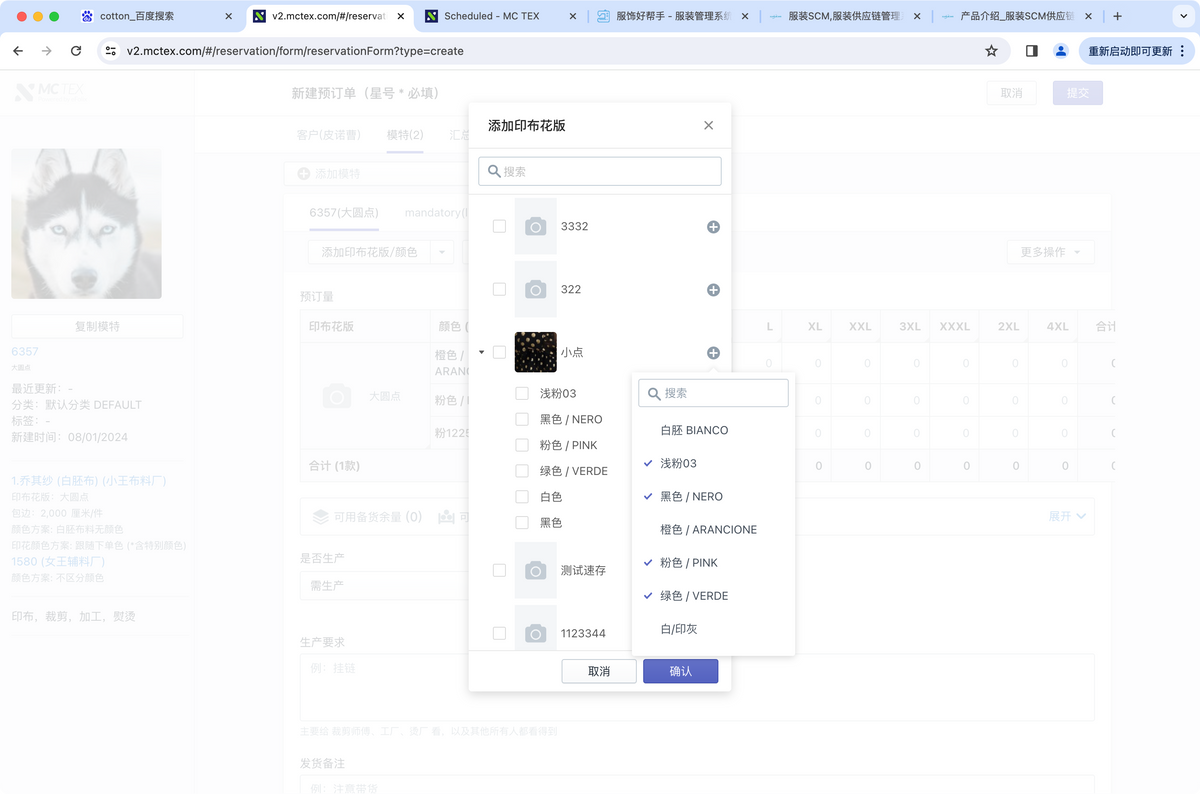Check the 3332 pattern checkbox
The image size is (1200, 794).
(x=499, y=227)
